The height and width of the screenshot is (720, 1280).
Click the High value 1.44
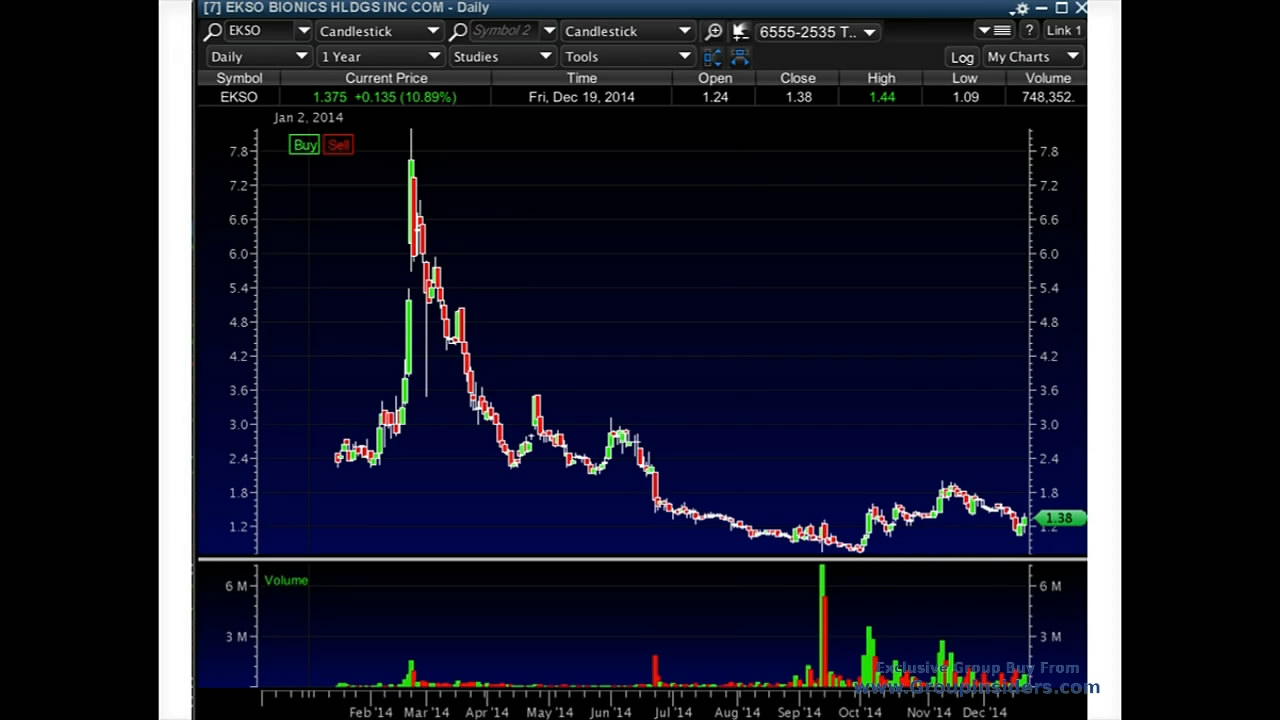pyautogui.click(x=881, y=97)
